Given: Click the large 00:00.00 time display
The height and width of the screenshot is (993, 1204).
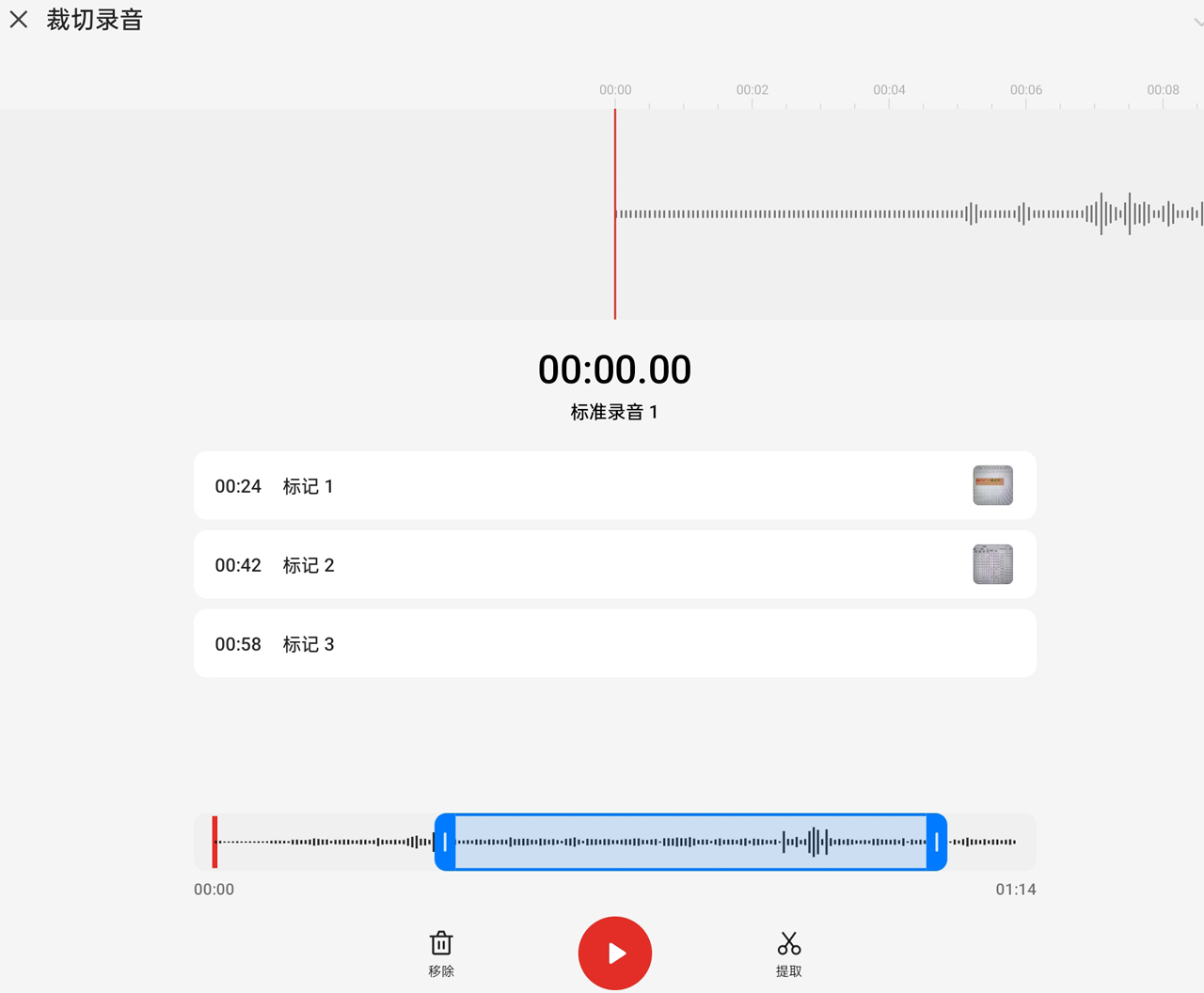Looking at the screenshot, I should pos(614,369).
